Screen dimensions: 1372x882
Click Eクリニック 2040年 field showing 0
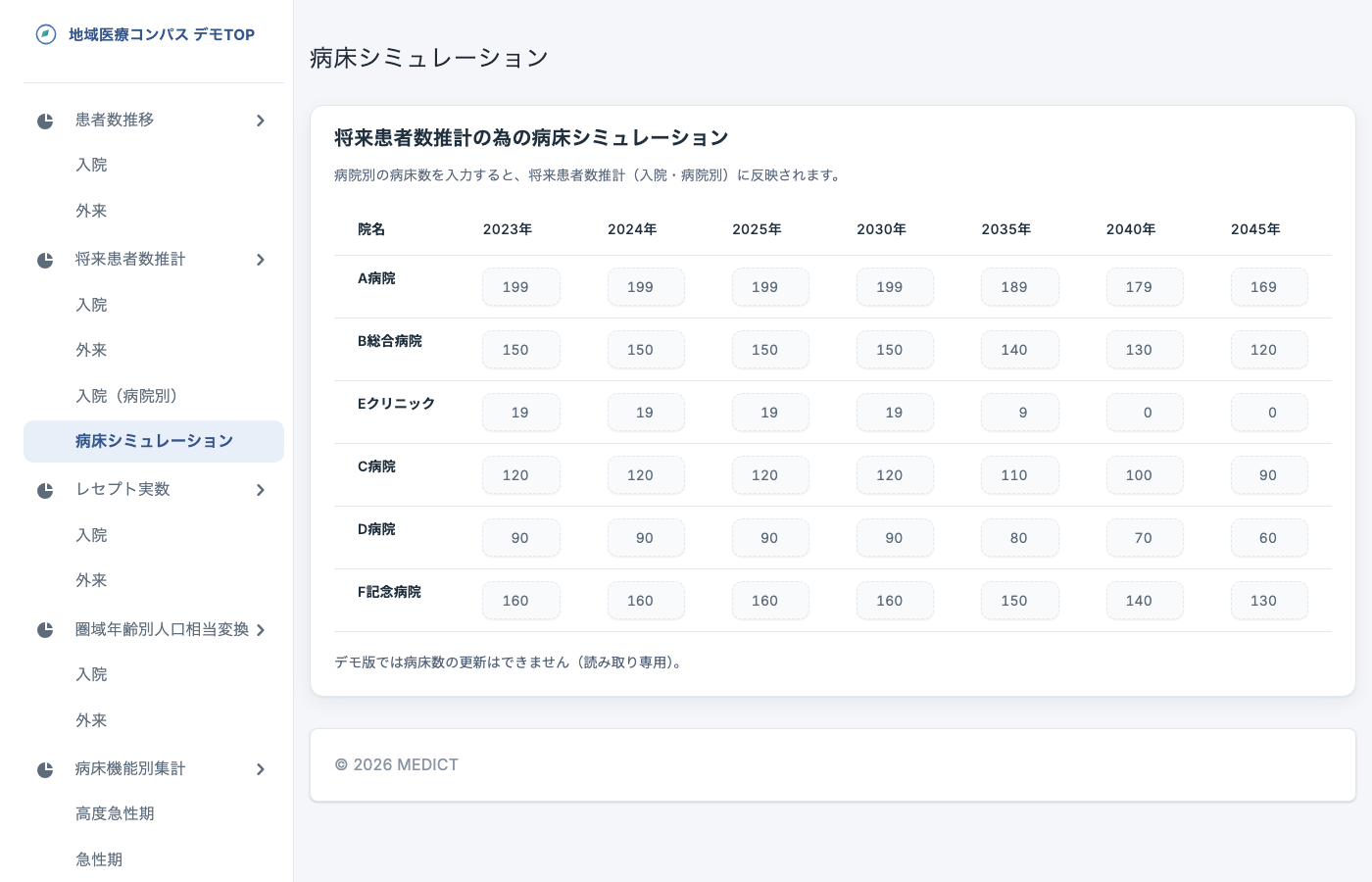(x=1145, y=413)
